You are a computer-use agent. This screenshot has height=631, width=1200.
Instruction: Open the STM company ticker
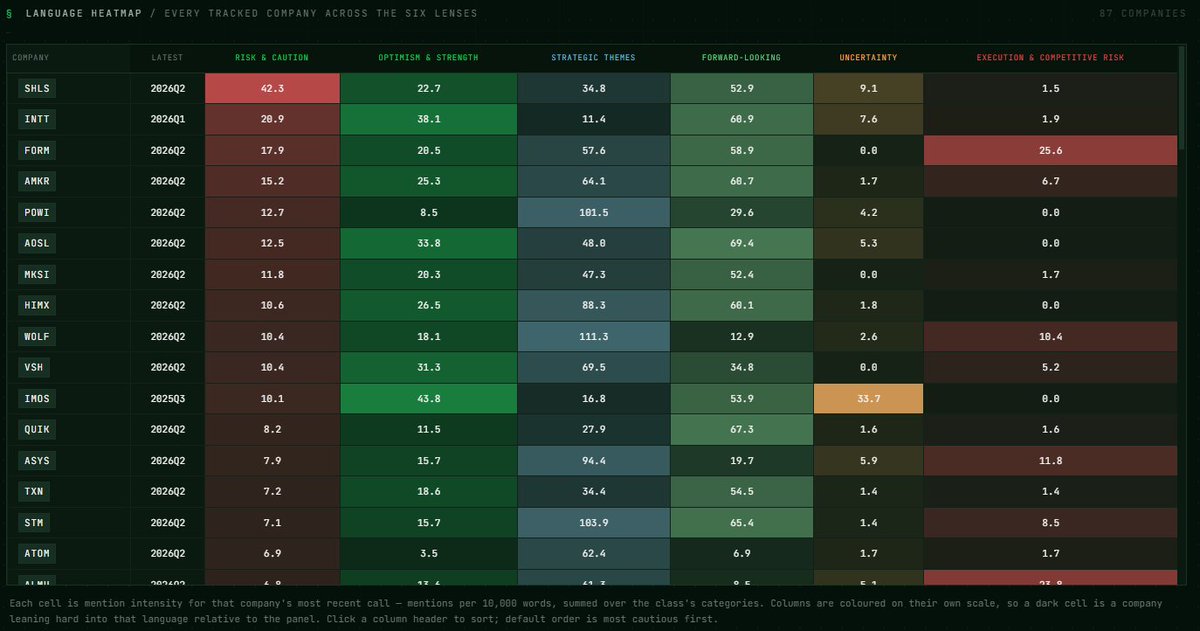click(35, 523)
